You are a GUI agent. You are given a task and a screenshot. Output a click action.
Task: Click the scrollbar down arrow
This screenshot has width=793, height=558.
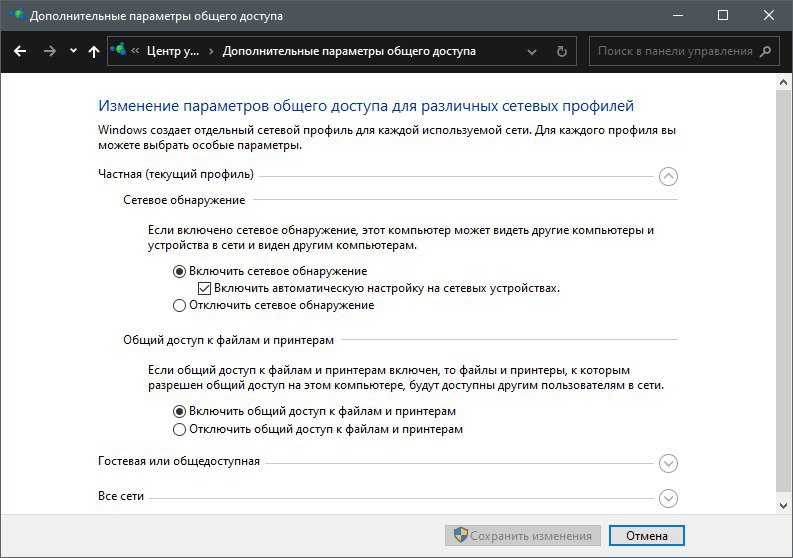pyautogui.click(x=783, y=505)
